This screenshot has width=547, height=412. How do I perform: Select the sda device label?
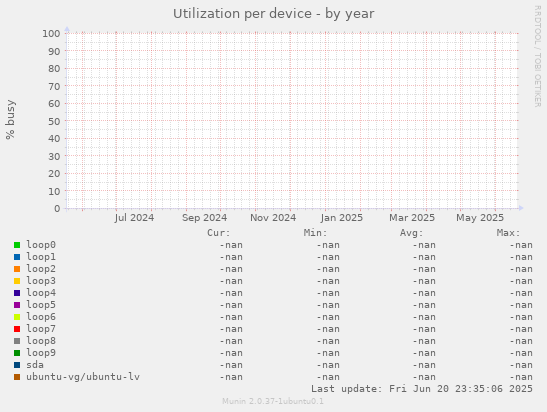click(x=35, y=365)
